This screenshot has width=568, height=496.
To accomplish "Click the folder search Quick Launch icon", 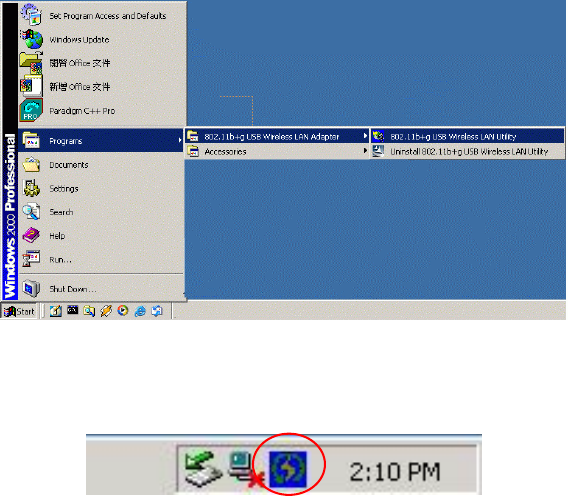I will (x=89, y=311).
